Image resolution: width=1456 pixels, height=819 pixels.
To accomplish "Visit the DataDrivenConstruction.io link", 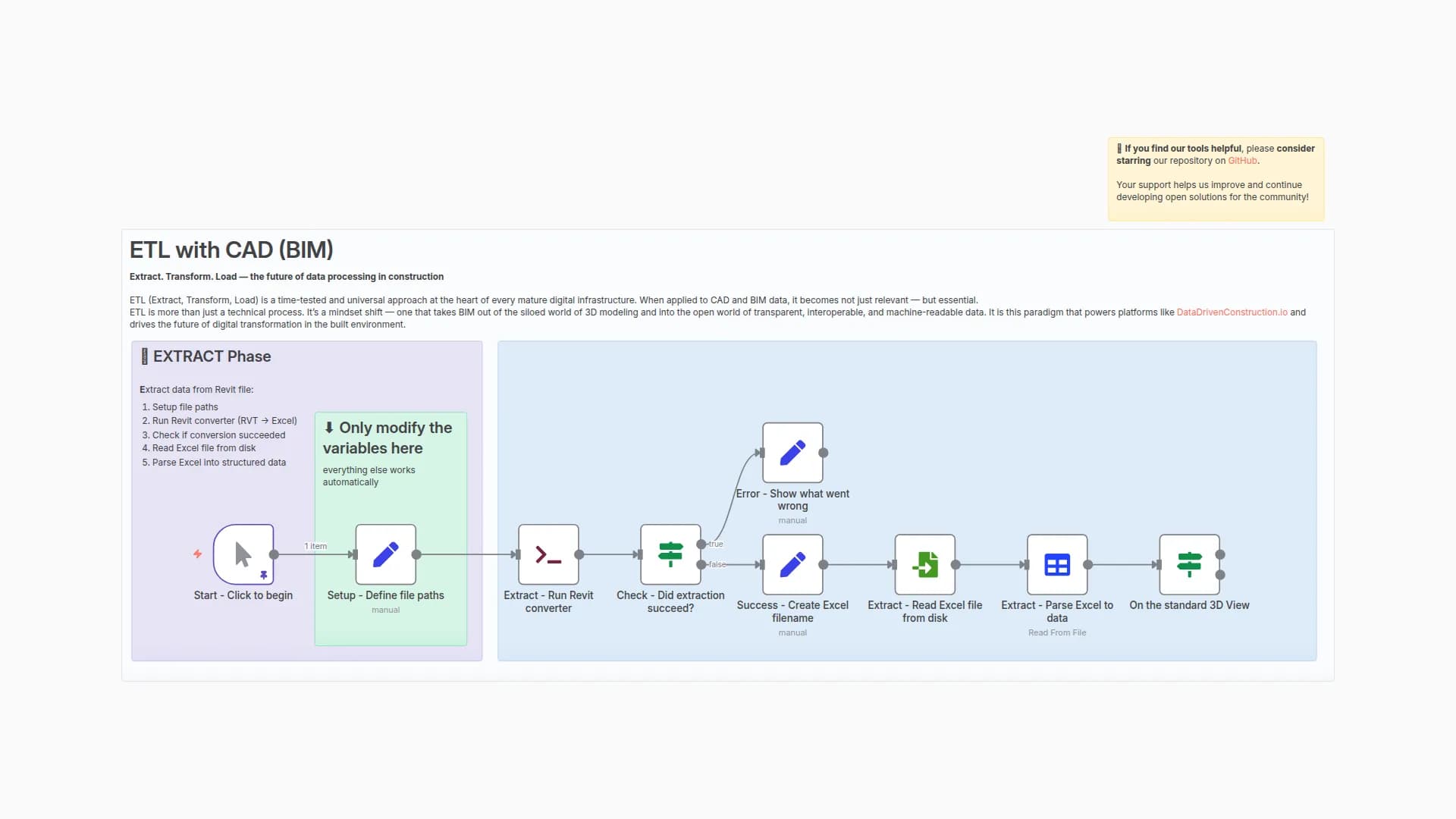I will pos(1232,312).
